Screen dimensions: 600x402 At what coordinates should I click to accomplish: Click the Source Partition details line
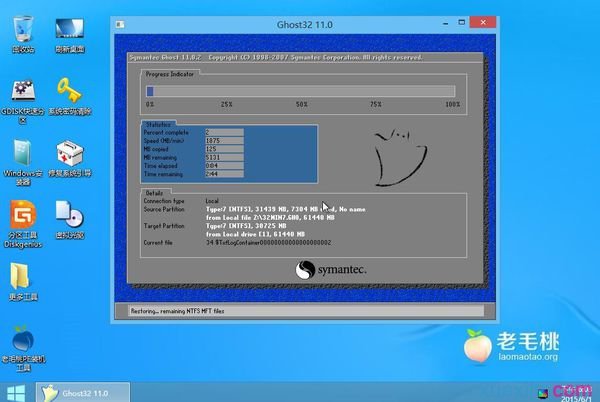pos(285,209)
